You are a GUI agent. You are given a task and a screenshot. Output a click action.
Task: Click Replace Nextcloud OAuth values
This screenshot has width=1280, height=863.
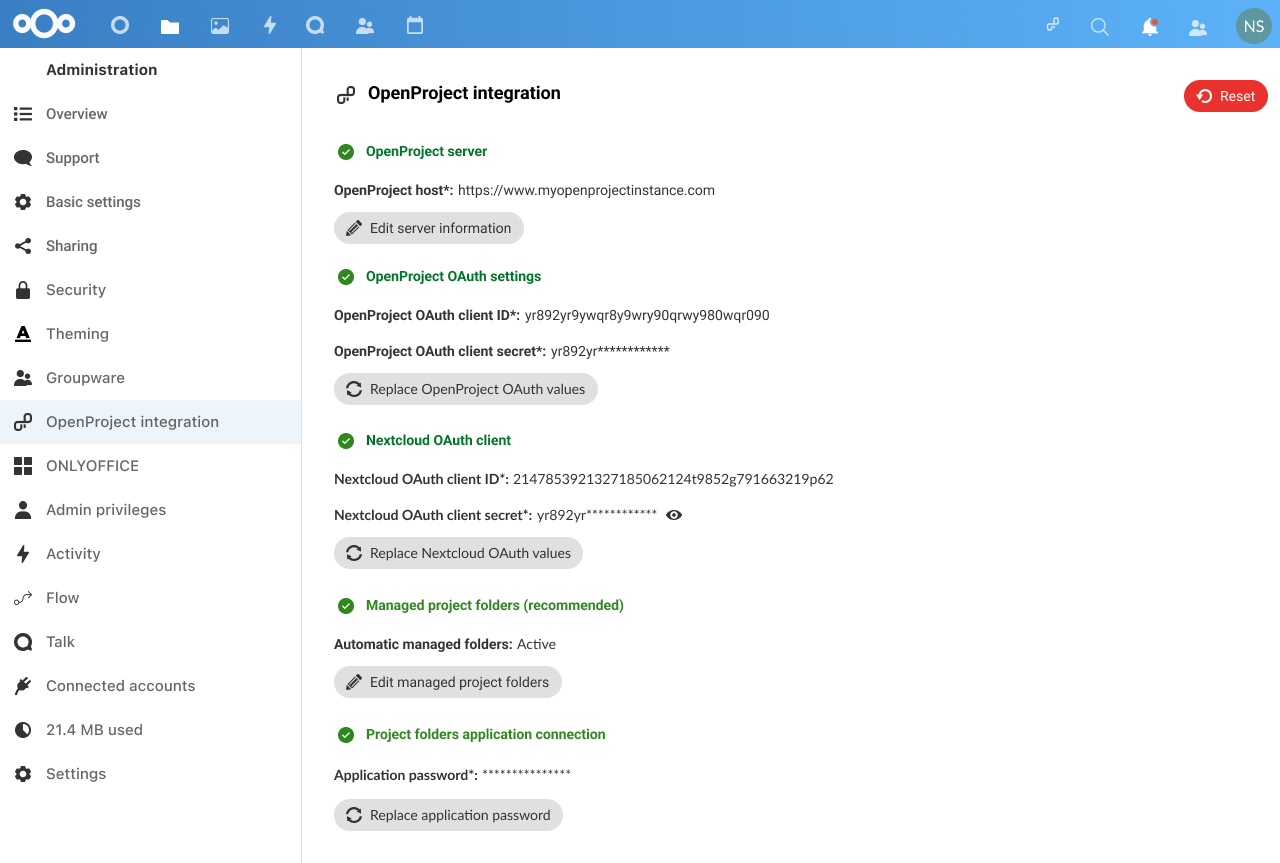point(458,553)
